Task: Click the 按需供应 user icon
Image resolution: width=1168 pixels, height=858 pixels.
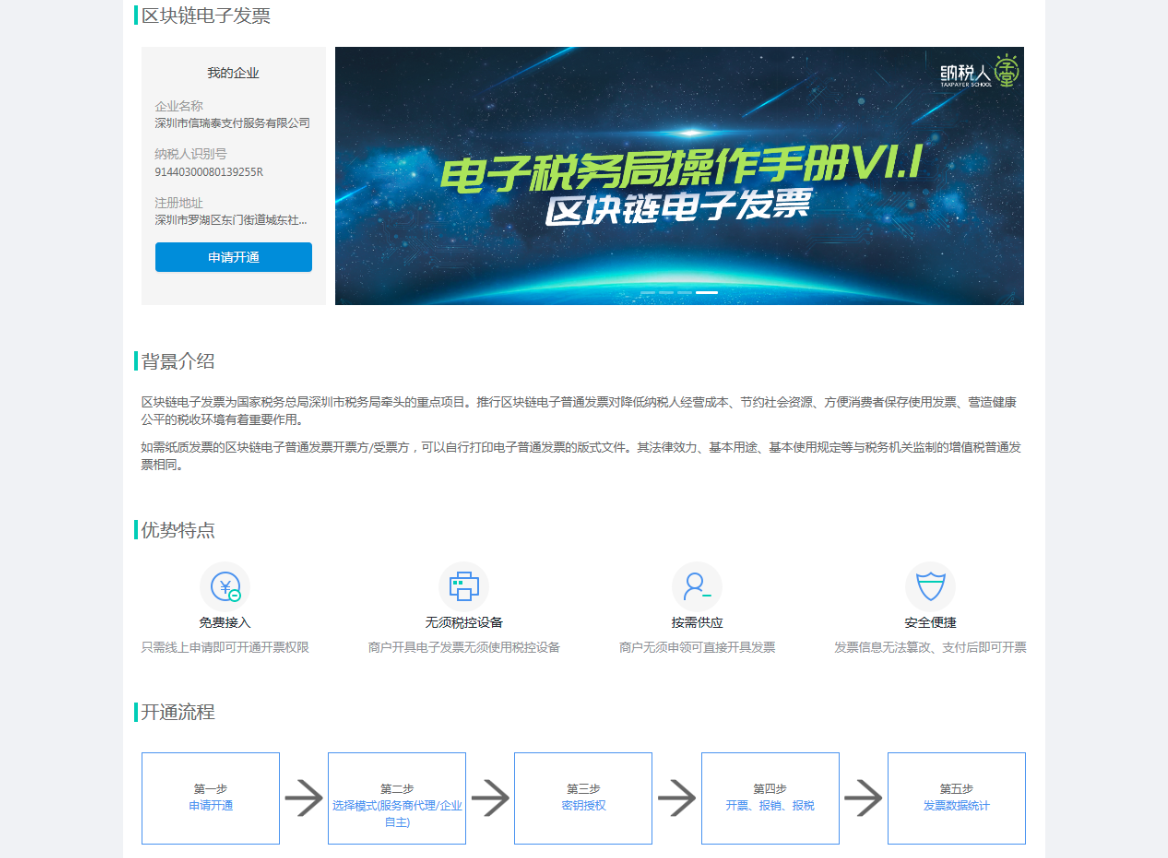Action: (x=696, y=587)
